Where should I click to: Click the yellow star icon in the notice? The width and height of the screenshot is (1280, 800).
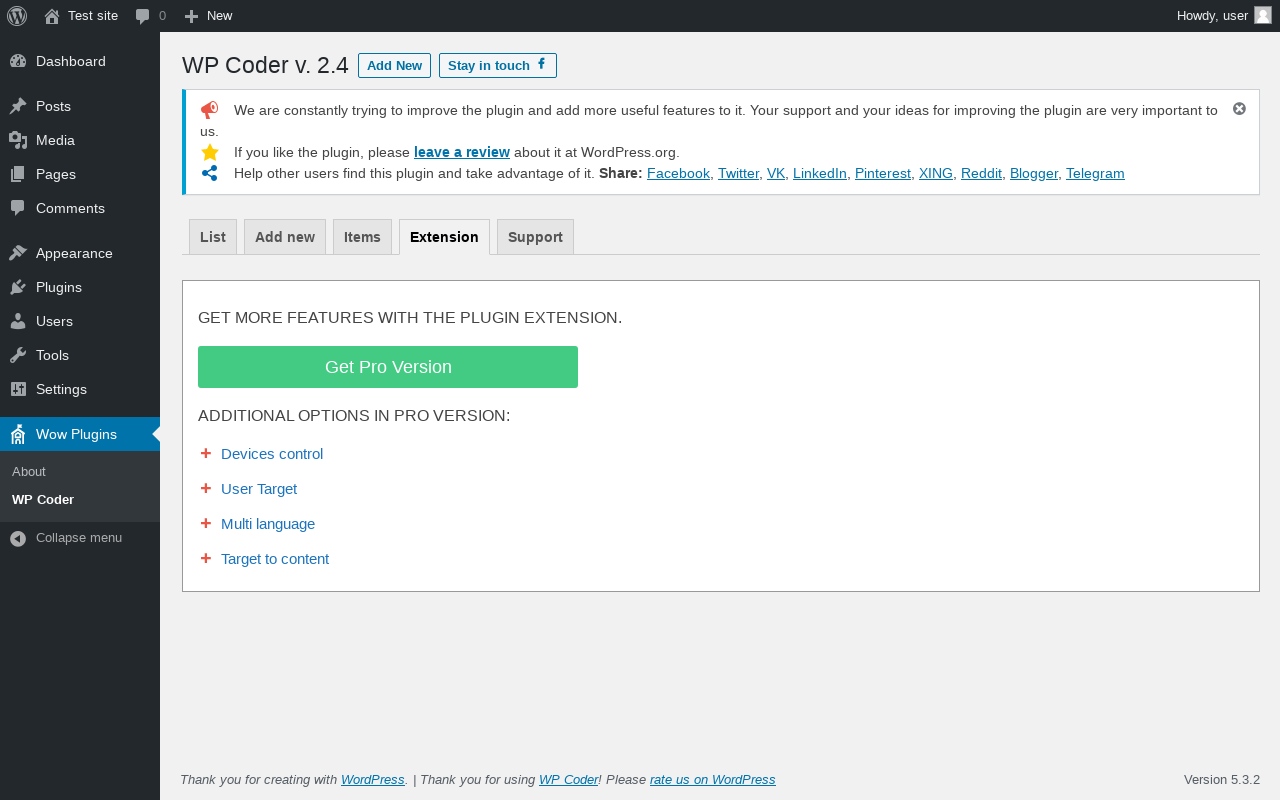(209, 152)
